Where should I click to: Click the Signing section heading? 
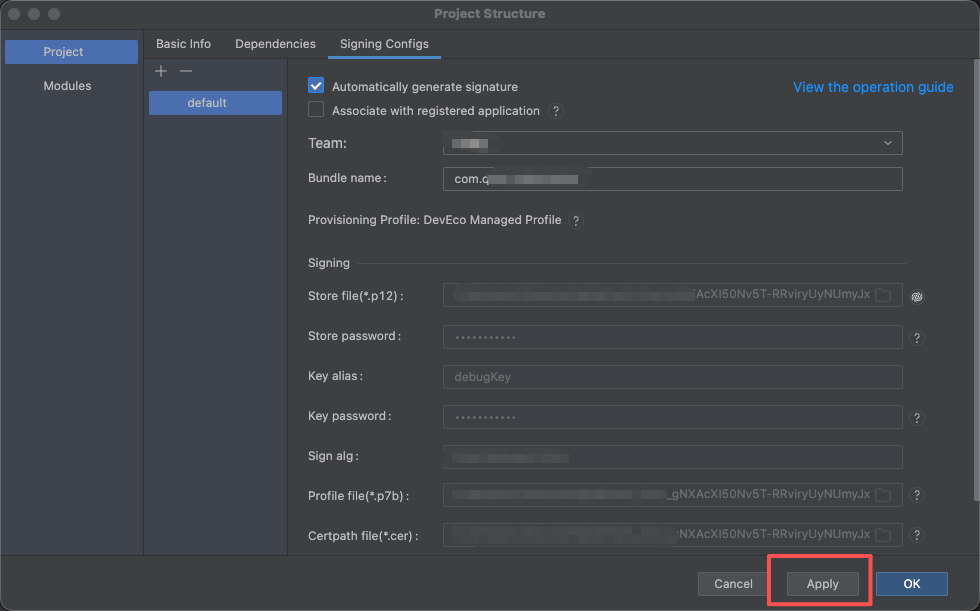[x=329, y=263]
